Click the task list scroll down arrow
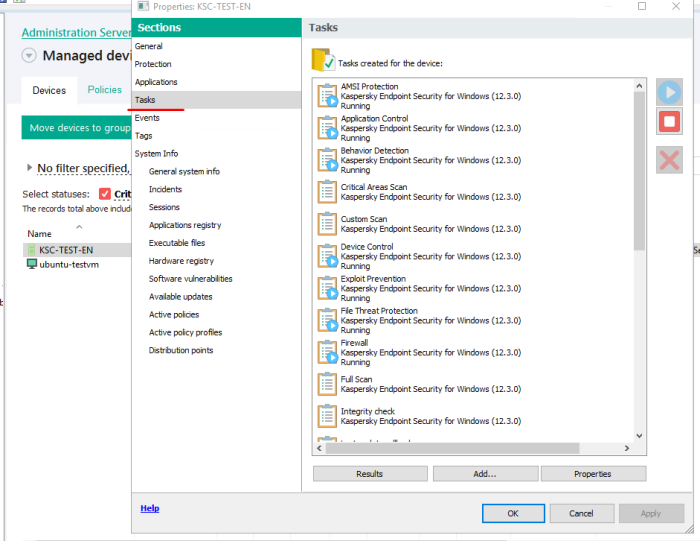Viewport: 700px width, 541px height. point(639,436)
